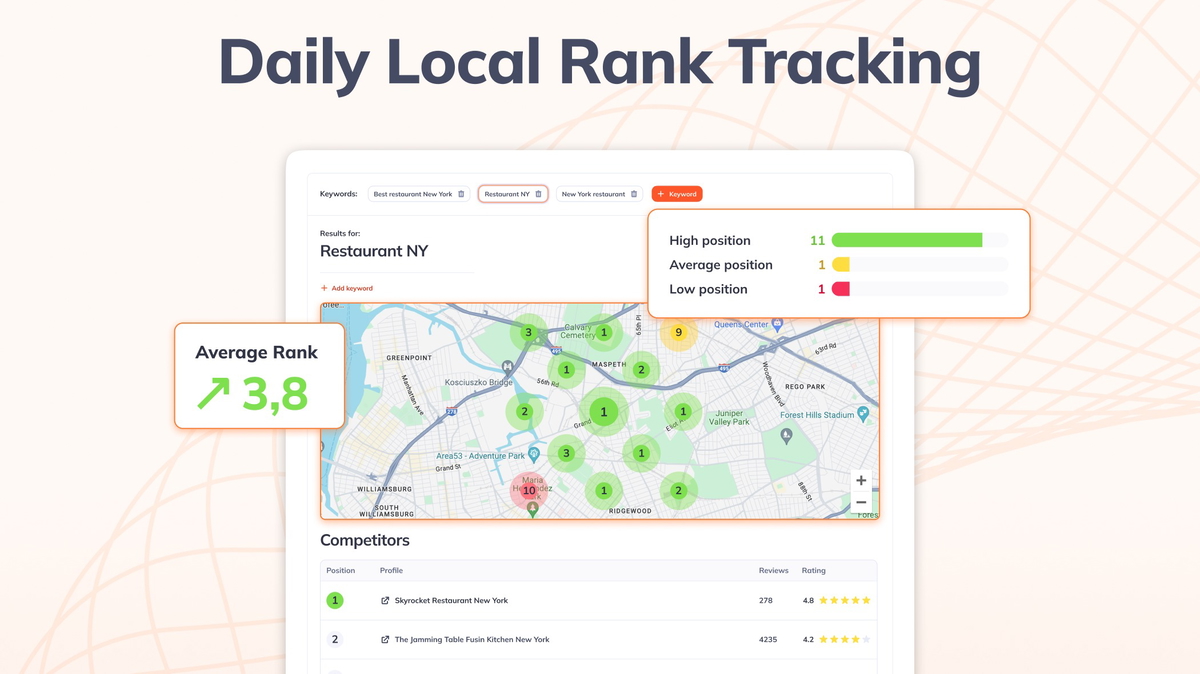This screenshot has width=1200, height=674.
Task: Click the 'Add keyword' link
Action: coord(346,287)
